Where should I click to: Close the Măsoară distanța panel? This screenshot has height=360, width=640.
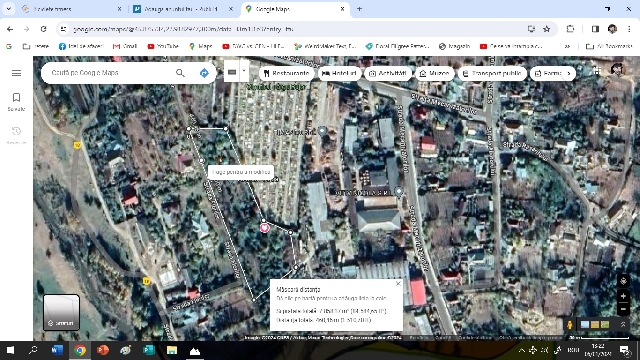coord(398,284)
